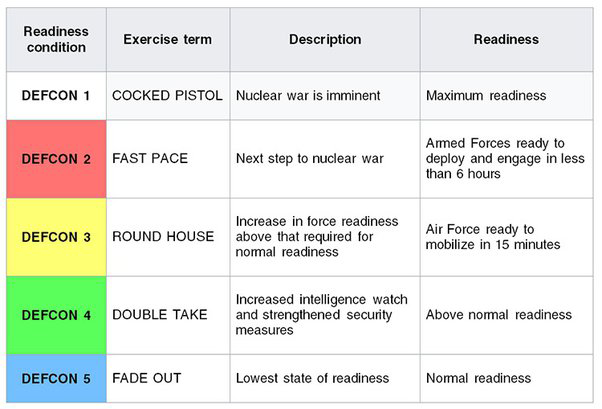This screenshot has width=602, height=409.
Task: Select the COCKED PISTOL cell
Action: click(168, 96)
